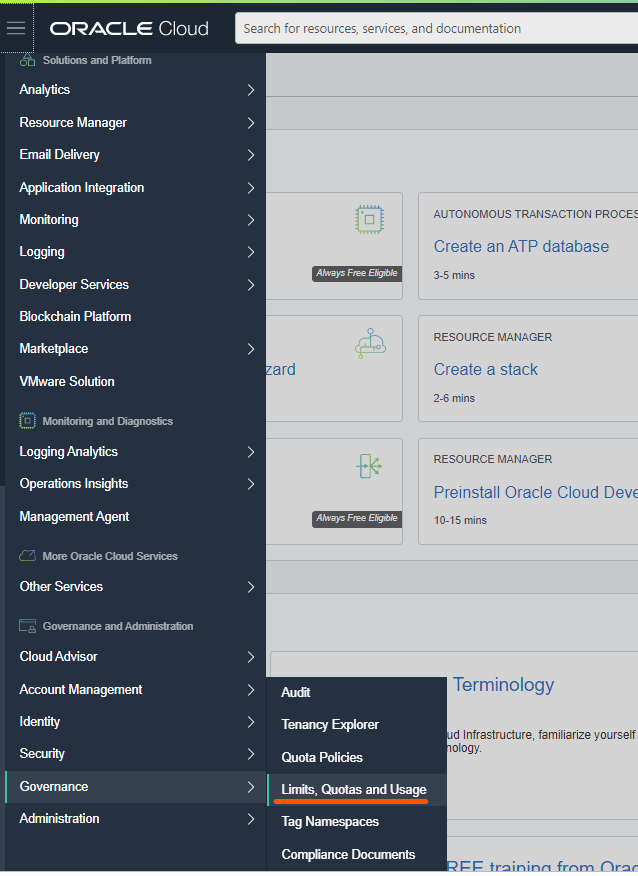
Task: Click the green chip icon on card
Action: click(370, 219)
